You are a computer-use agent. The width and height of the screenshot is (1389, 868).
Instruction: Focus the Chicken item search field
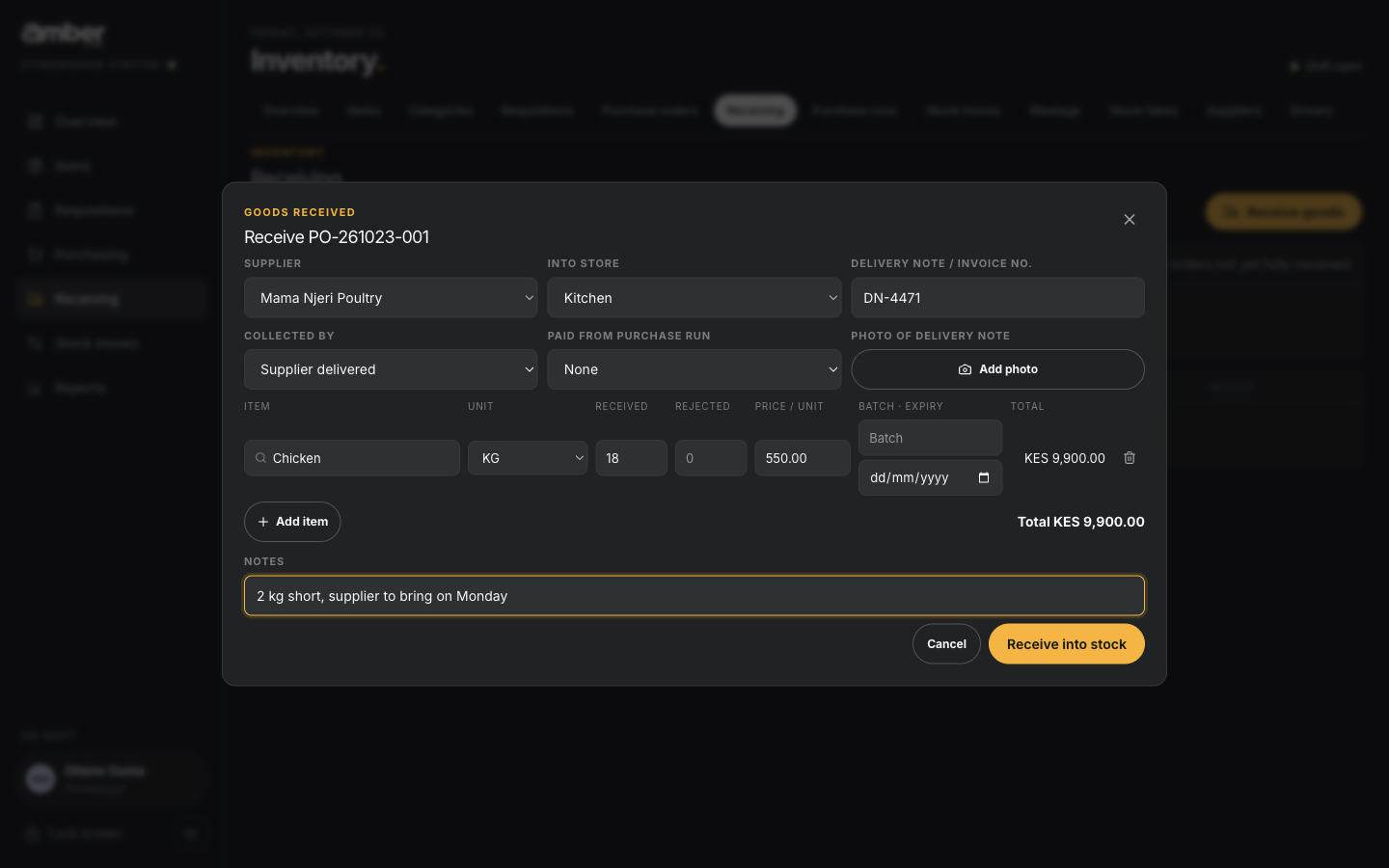pyautogui.click(x=352, y=458)
